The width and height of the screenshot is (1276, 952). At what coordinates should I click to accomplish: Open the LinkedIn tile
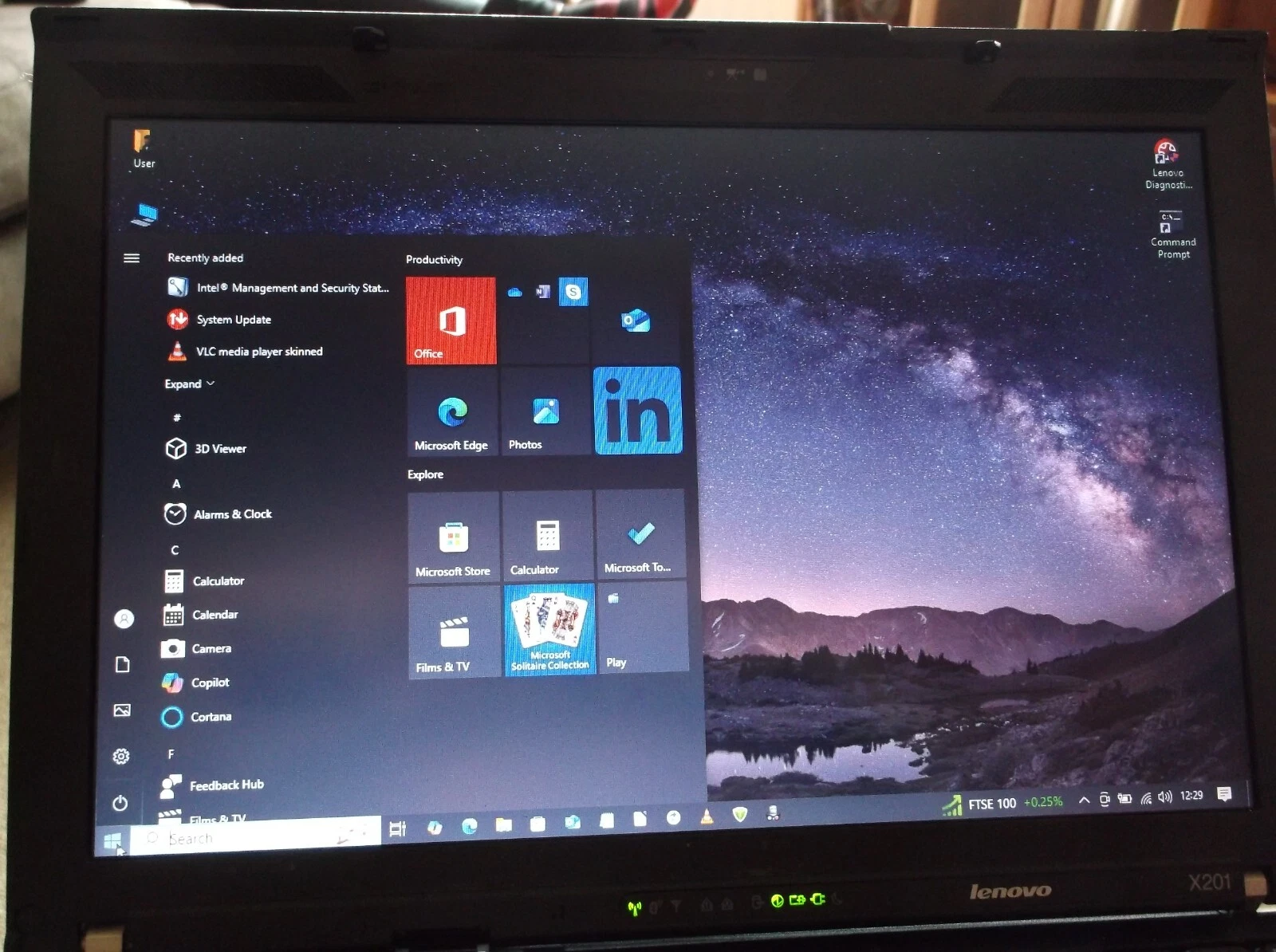pyautogui.click(x=637, y=411)
